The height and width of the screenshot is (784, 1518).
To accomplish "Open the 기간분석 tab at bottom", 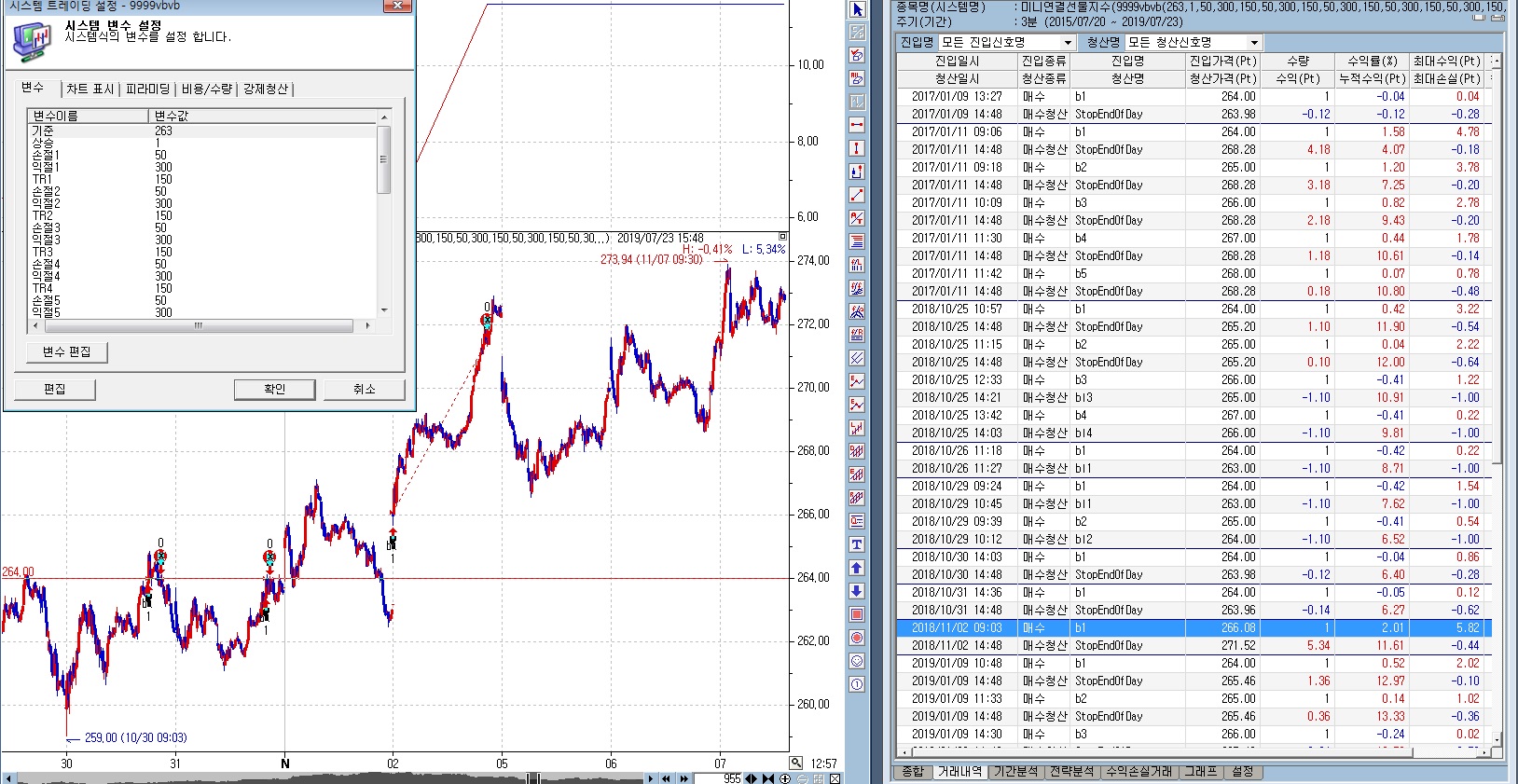I will pos(1015,772).
